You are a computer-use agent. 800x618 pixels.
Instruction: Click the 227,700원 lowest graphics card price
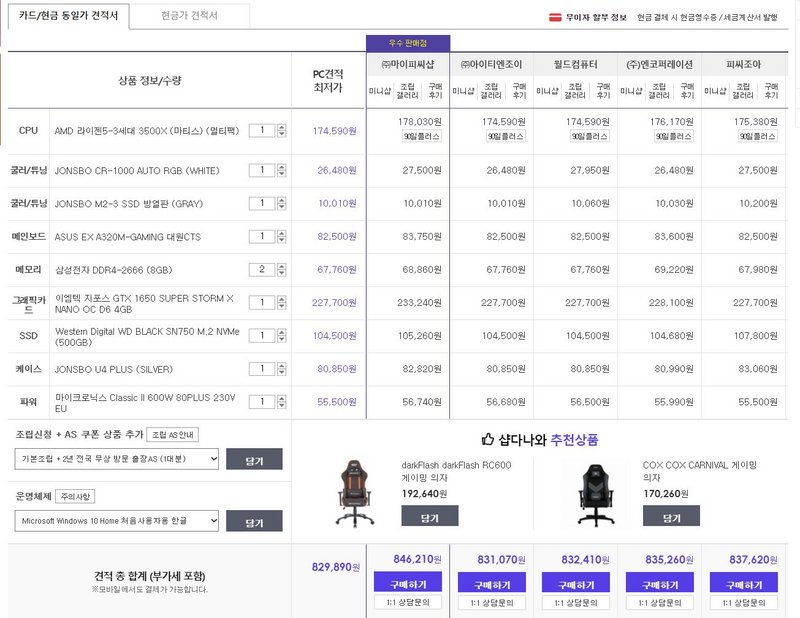334,303
